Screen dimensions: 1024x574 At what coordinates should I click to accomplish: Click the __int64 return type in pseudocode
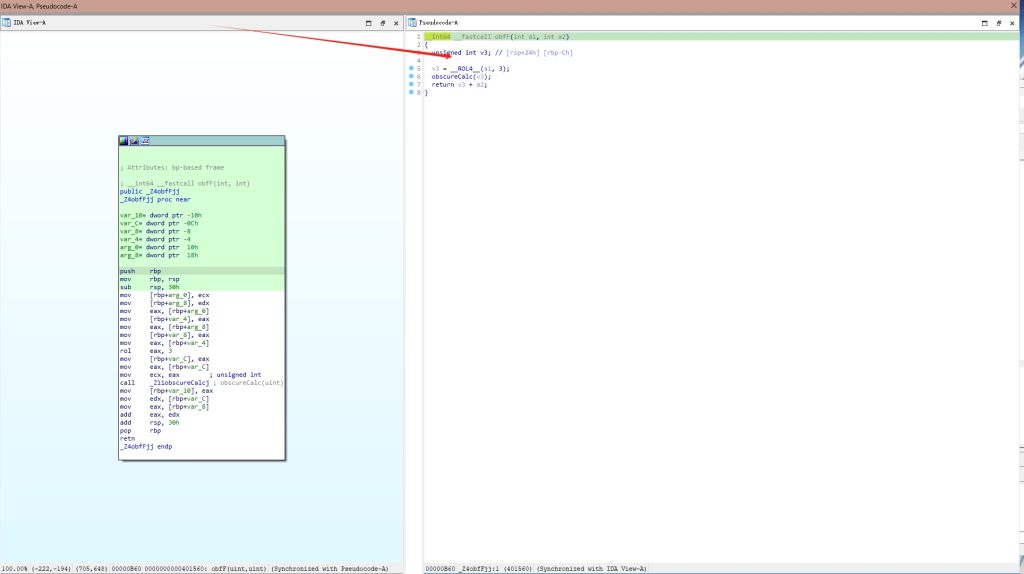[x=438, y=37]
